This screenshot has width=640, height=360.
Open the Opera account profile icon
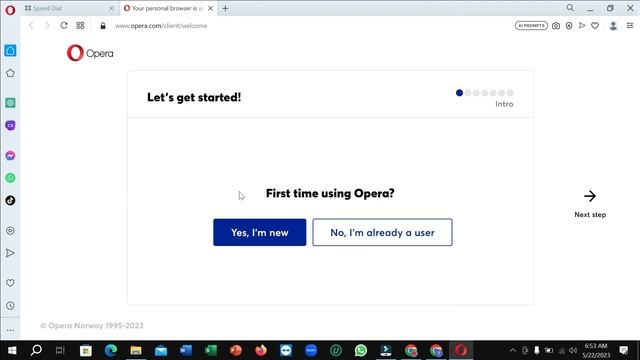click(613, 26)
